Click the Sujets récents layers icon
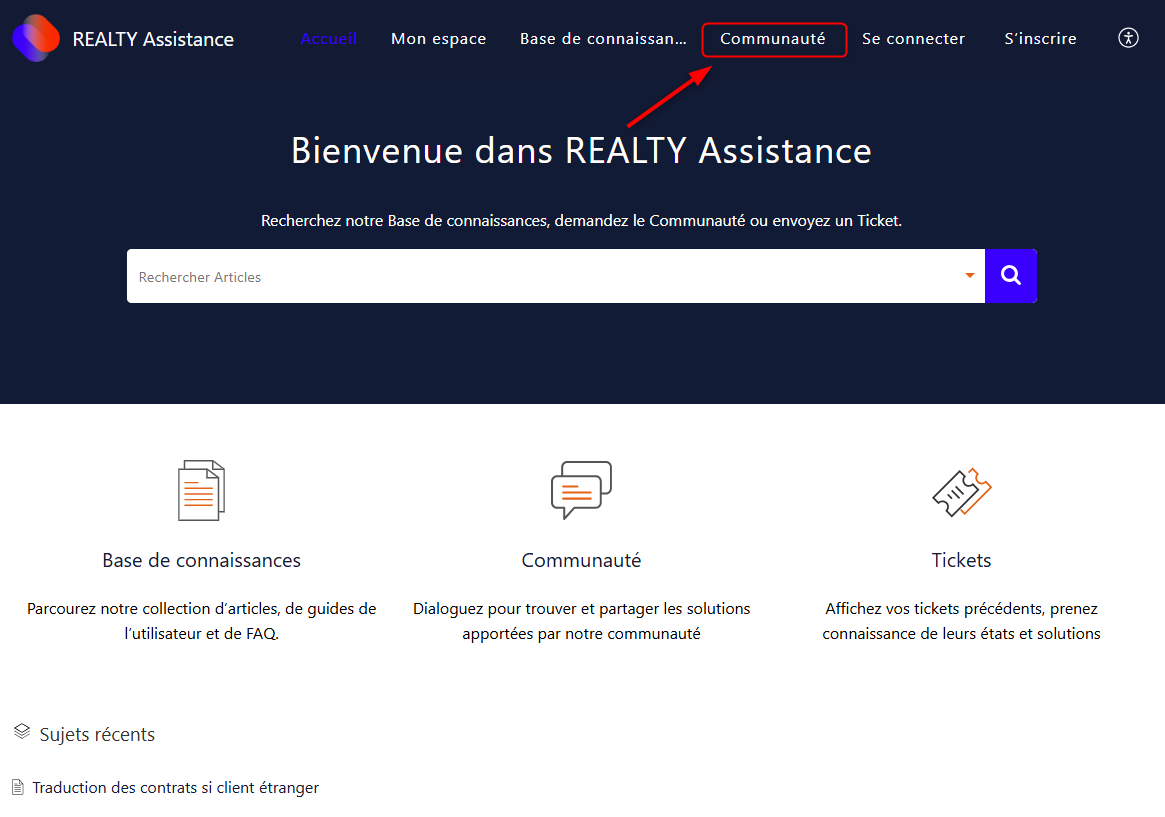 (22, 733)
